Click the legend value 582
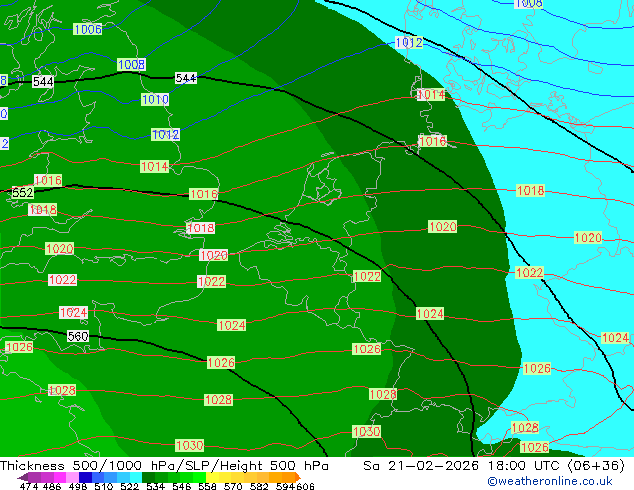 [x=259, y=486]
